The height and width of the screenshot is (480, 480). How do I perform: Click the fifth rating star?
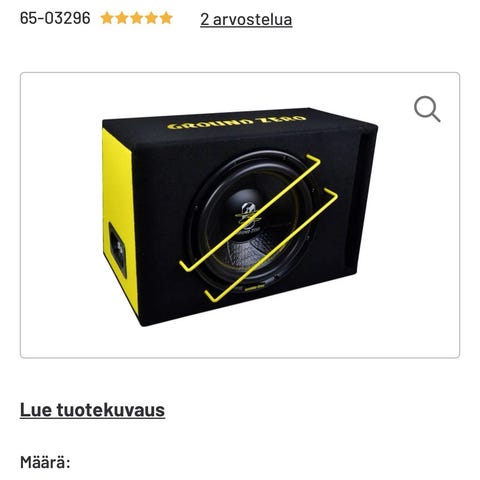[x=166, y=18]
